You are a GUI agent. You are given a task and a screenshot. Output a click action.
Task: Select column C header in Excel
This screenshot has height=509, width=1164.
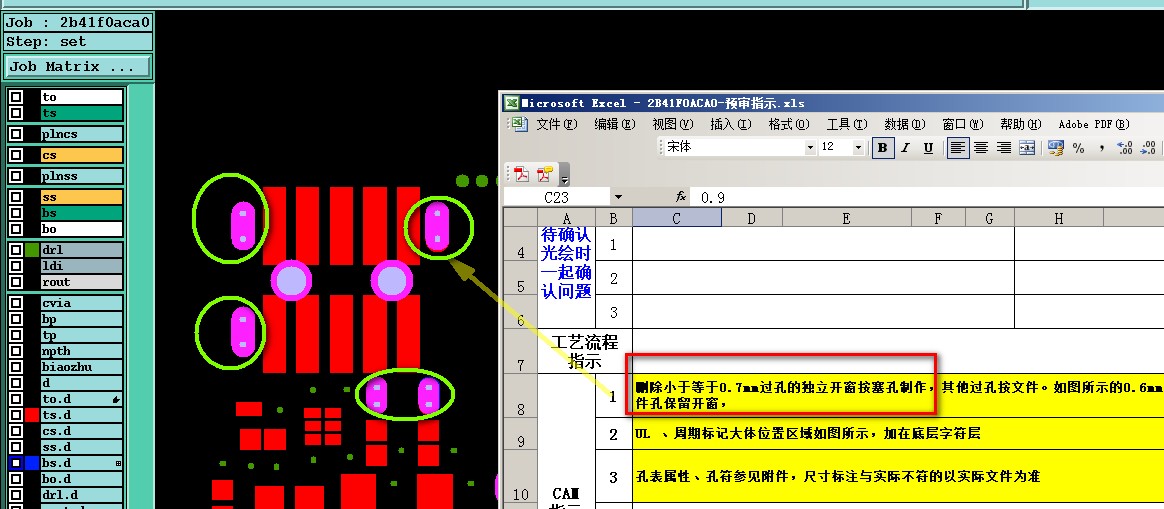676,218
